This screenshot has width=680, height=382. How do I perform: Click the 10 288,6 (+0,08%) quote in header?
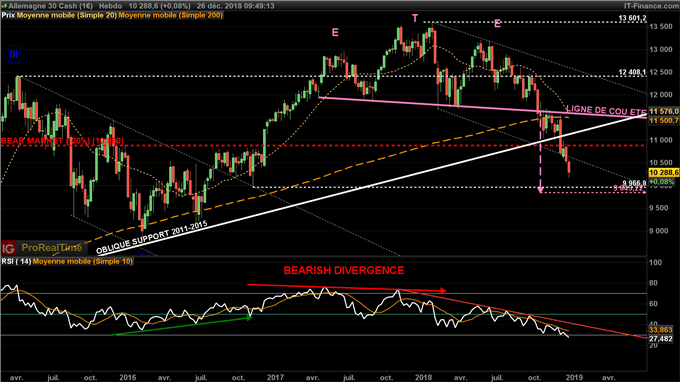pos(160,6)
